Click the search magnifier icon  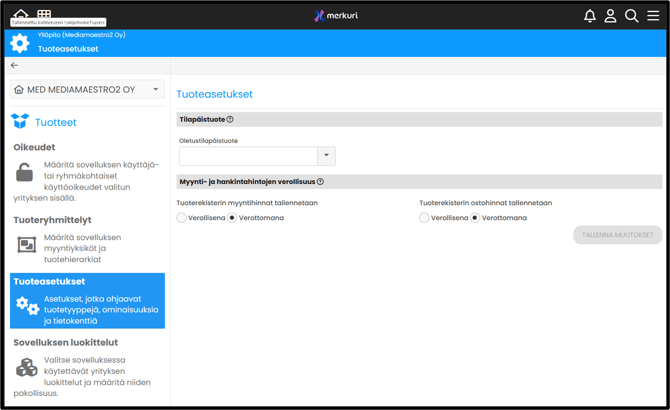point(631,16)
